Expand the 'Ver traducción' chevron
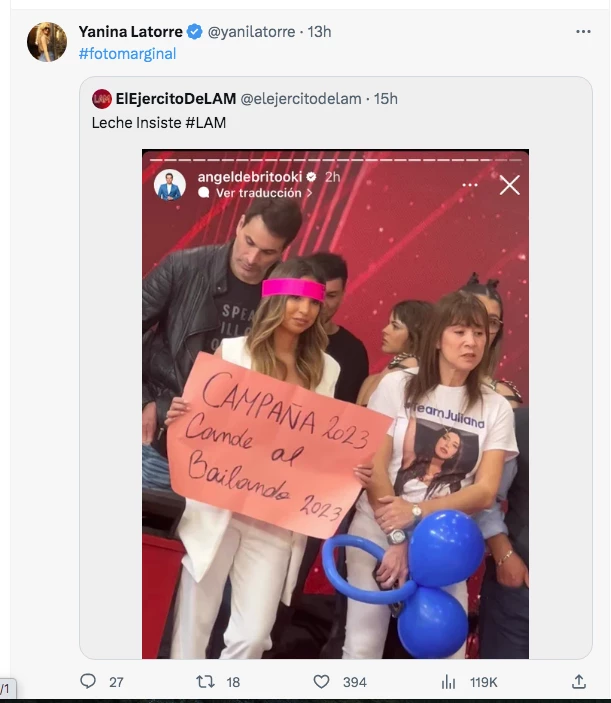611x703 pixels. (x=309, y=193)
